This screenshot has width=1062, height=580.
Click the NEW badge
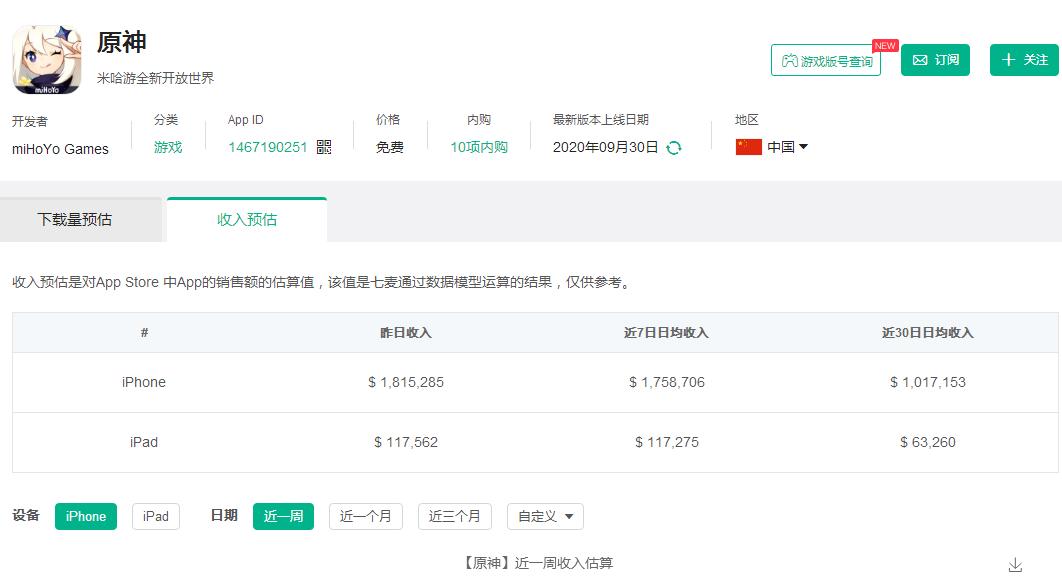coord(885,45)
